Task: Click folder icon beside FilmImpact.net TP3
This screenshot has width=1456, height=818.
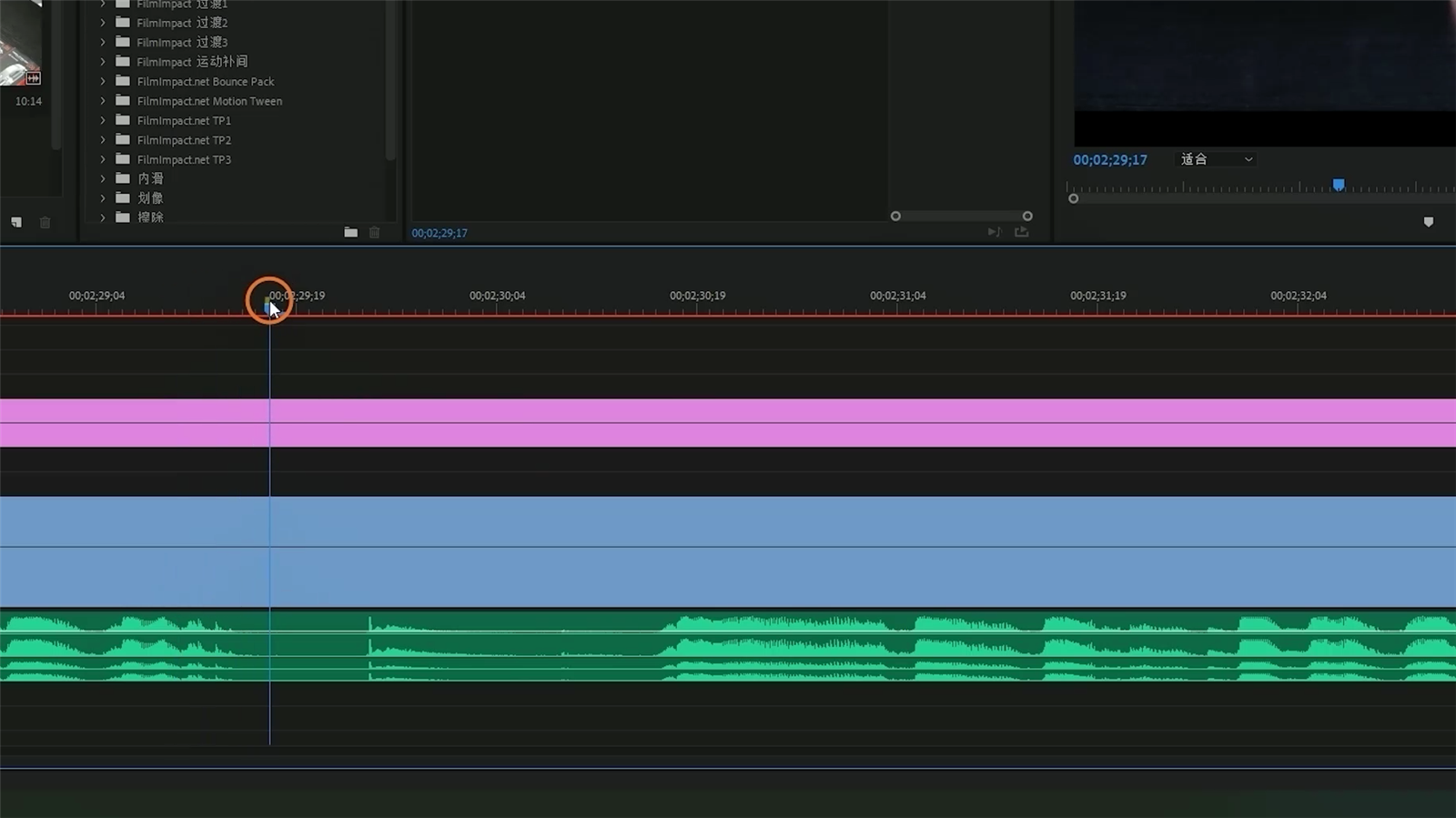Action: (x=123, y=159)
